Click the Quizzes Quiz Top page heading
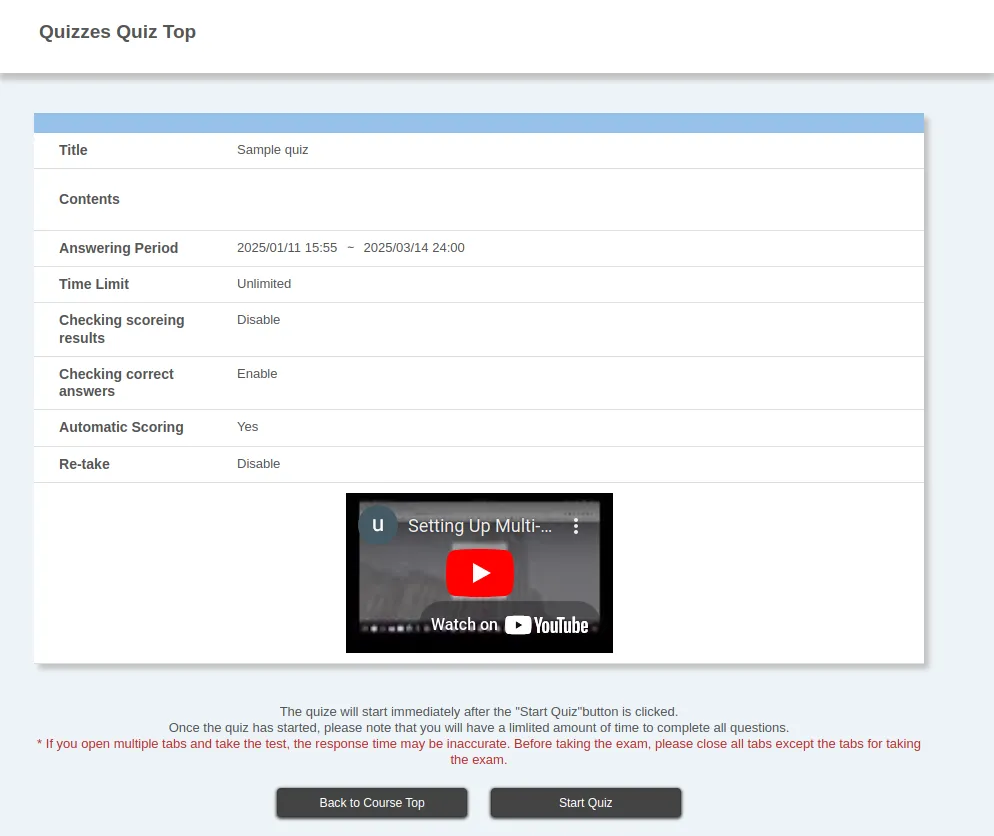This screenshot has height=836, width=994. (x=117, y=32)
